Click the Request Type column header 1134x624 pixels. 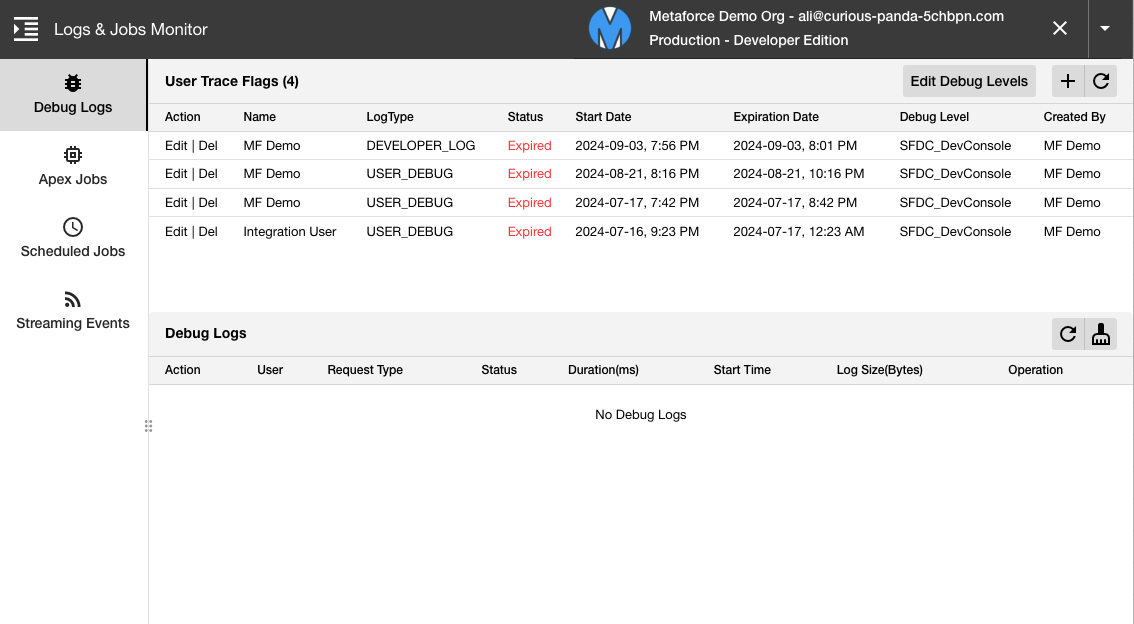click(x=365, y=370)
